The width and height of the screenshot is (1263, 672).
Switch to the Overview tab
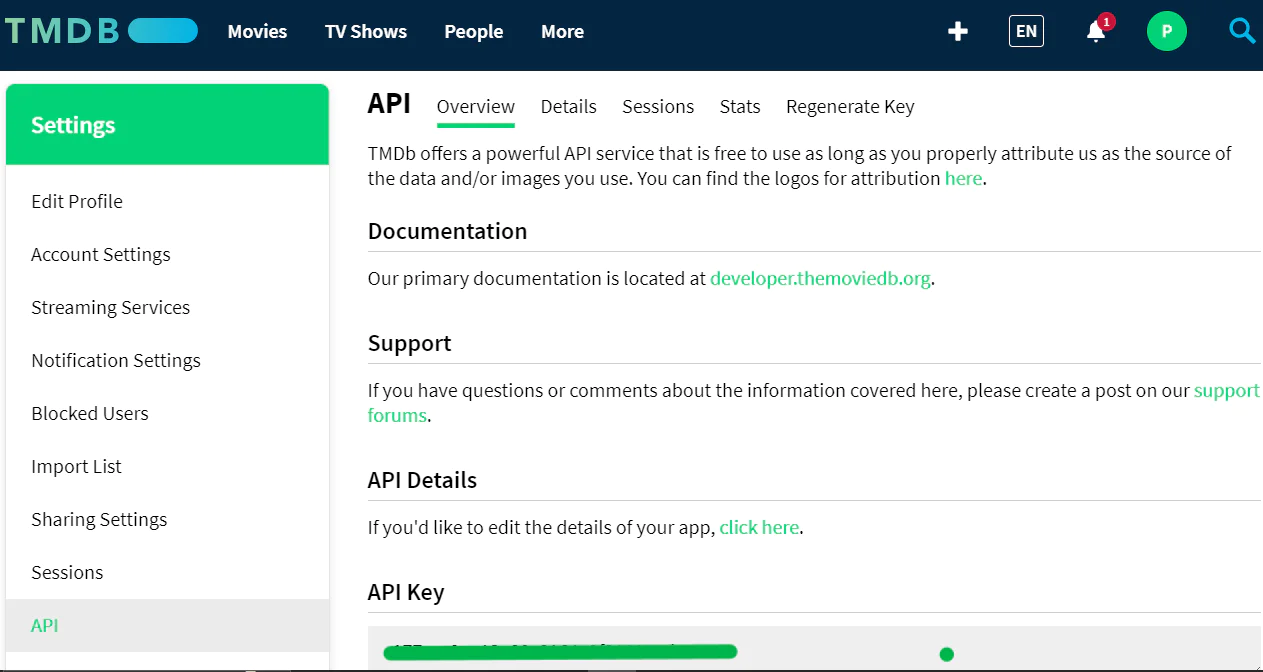pos(476,107)
